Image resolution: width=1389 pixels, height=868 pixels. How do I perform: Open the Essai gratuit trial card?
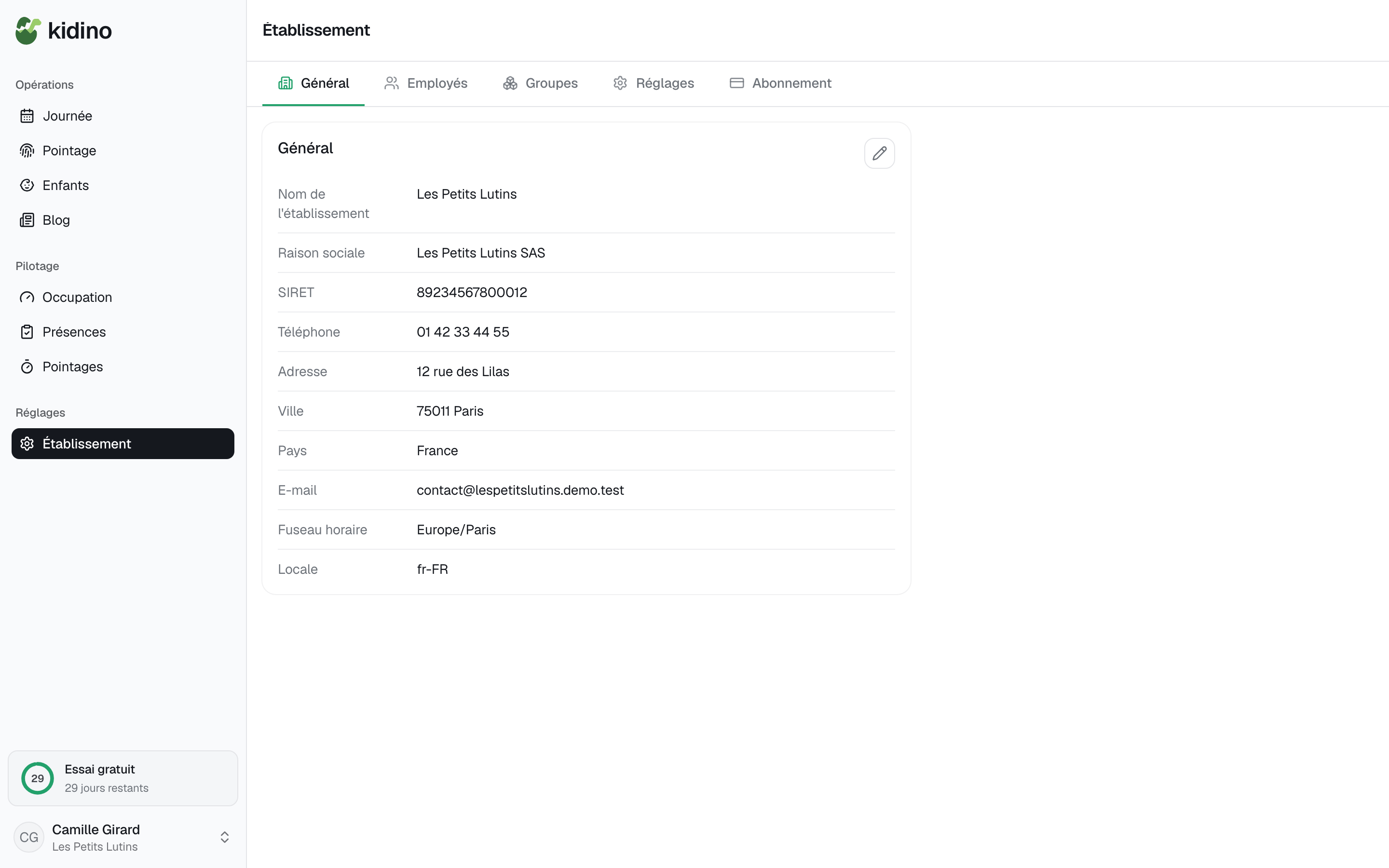tap(123, 778)
